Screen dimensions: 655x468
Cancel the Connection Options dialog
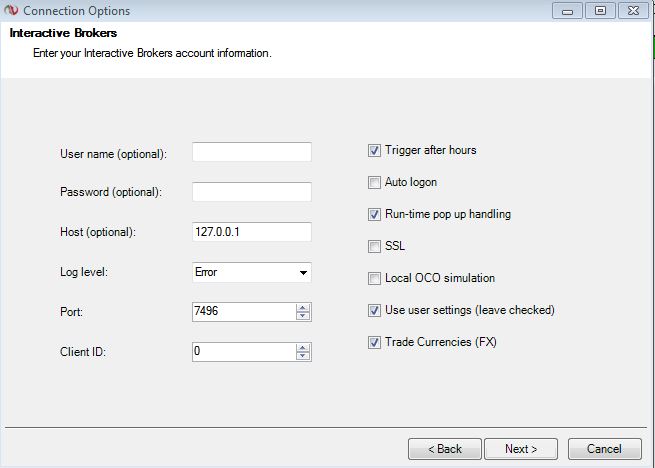tap(604, 449)
